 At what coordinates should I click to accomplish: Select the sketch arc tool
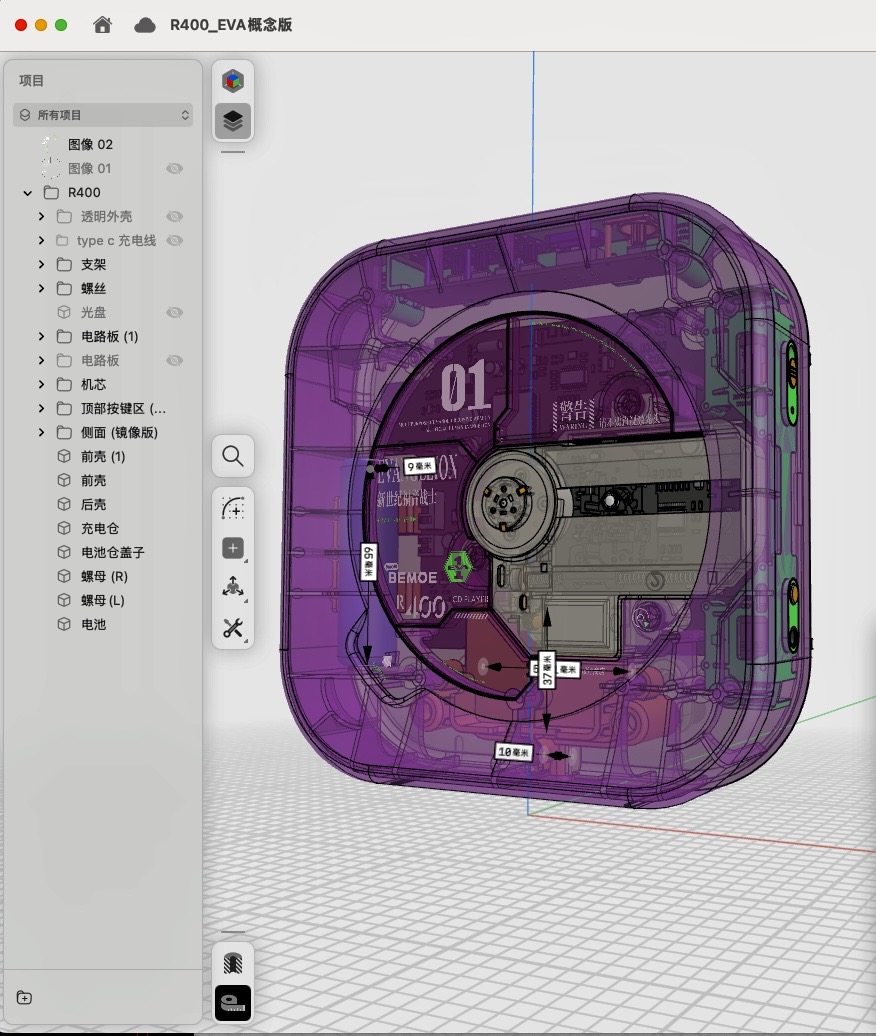[233, 509]
